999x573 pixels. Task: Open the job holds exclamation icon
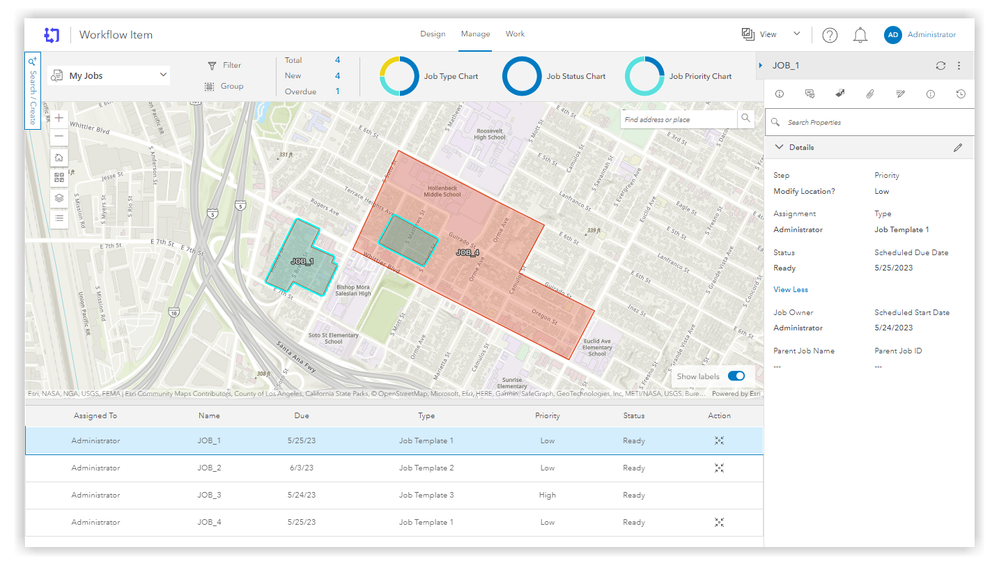point(930,94)
